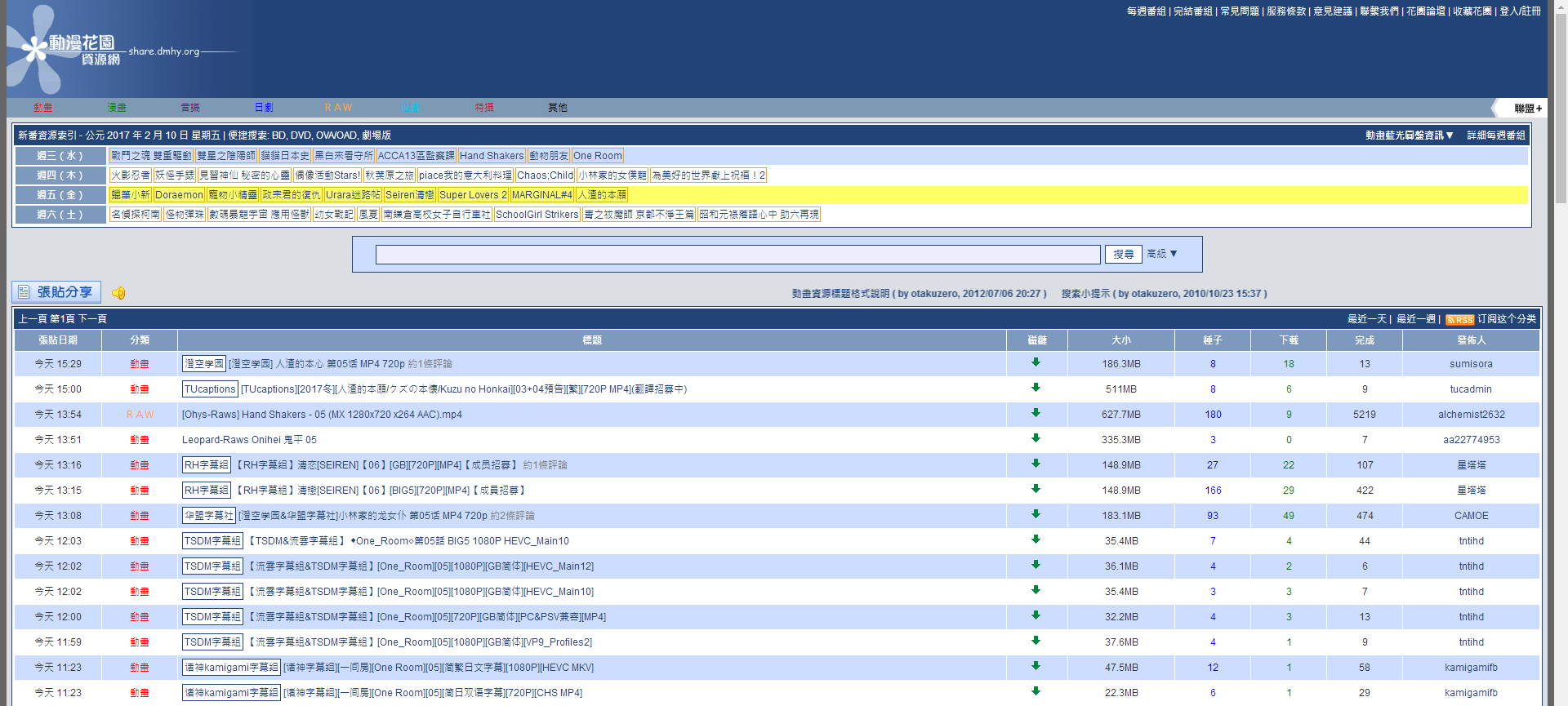Click the 搜尋 search button
This screenshot has width=1568, height=706.
[1123, 255]
